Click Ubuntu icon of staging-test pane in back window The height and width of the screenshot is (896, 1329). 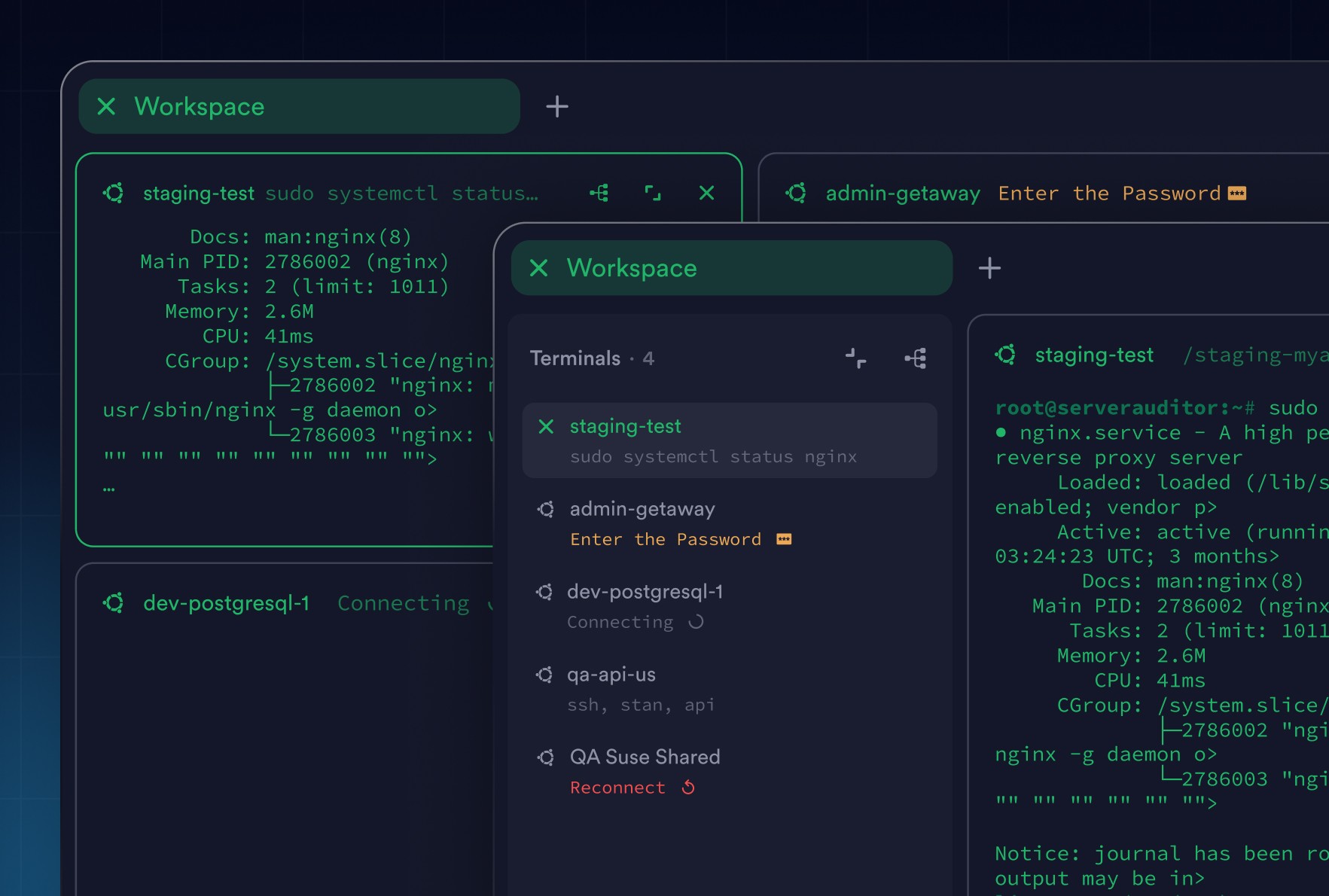(x=114, y=193)
